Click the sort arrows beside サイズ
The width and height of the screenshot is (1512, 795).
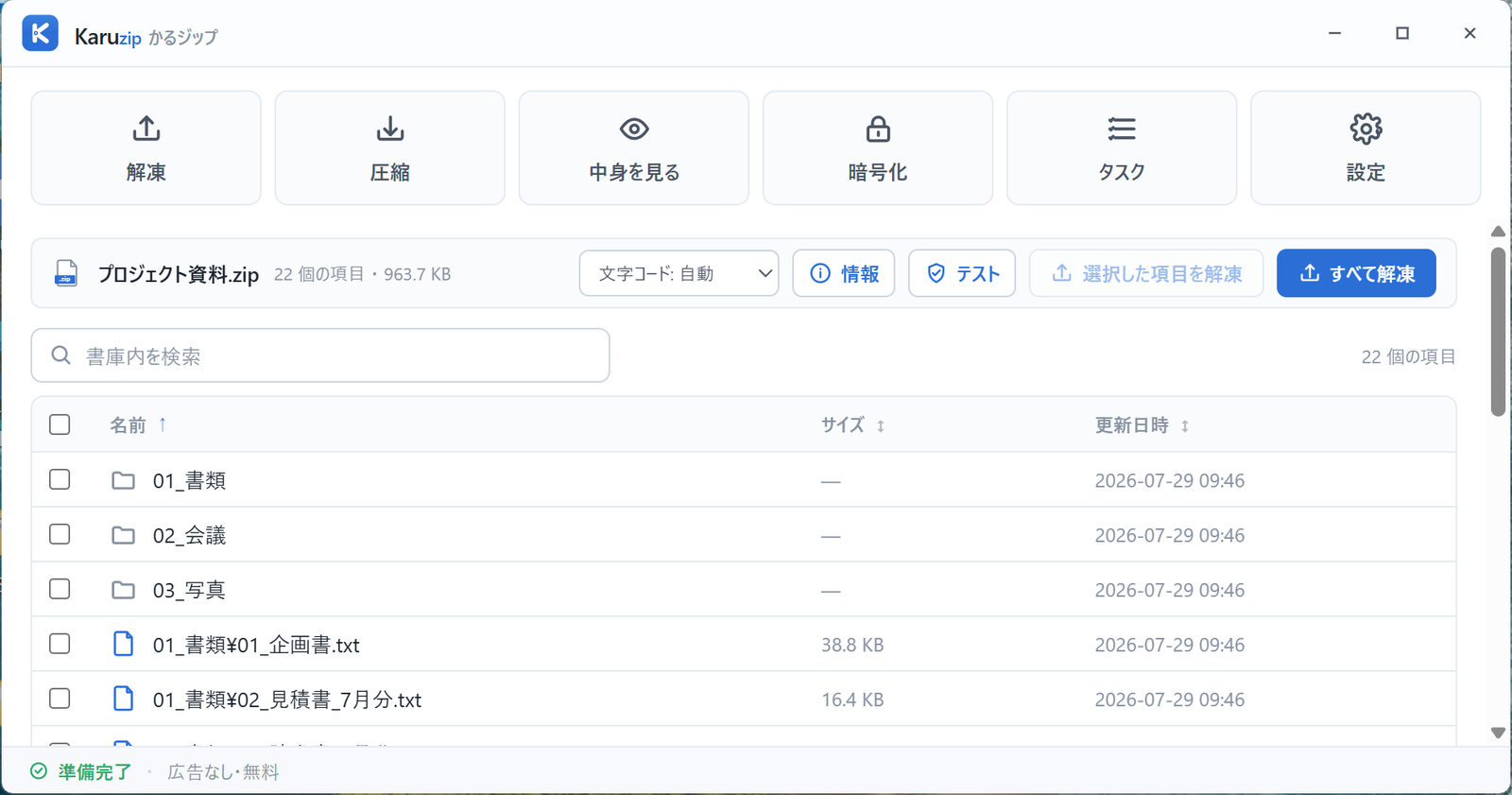click(x=881, y=426)
